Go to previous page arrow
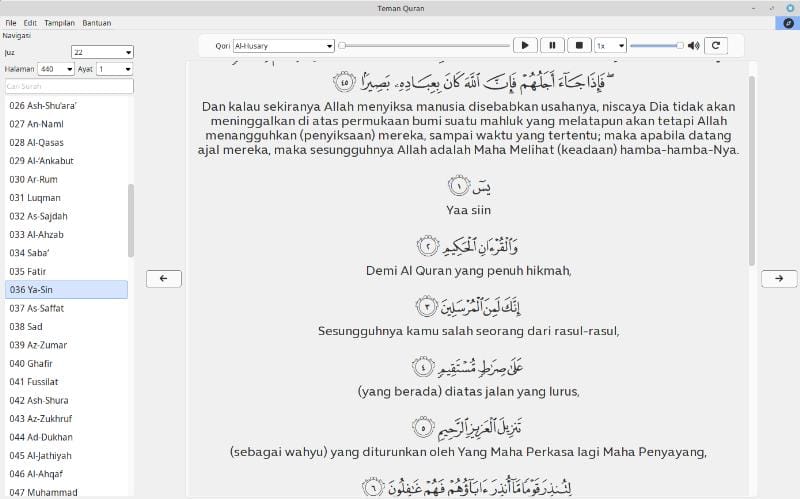 164,279
